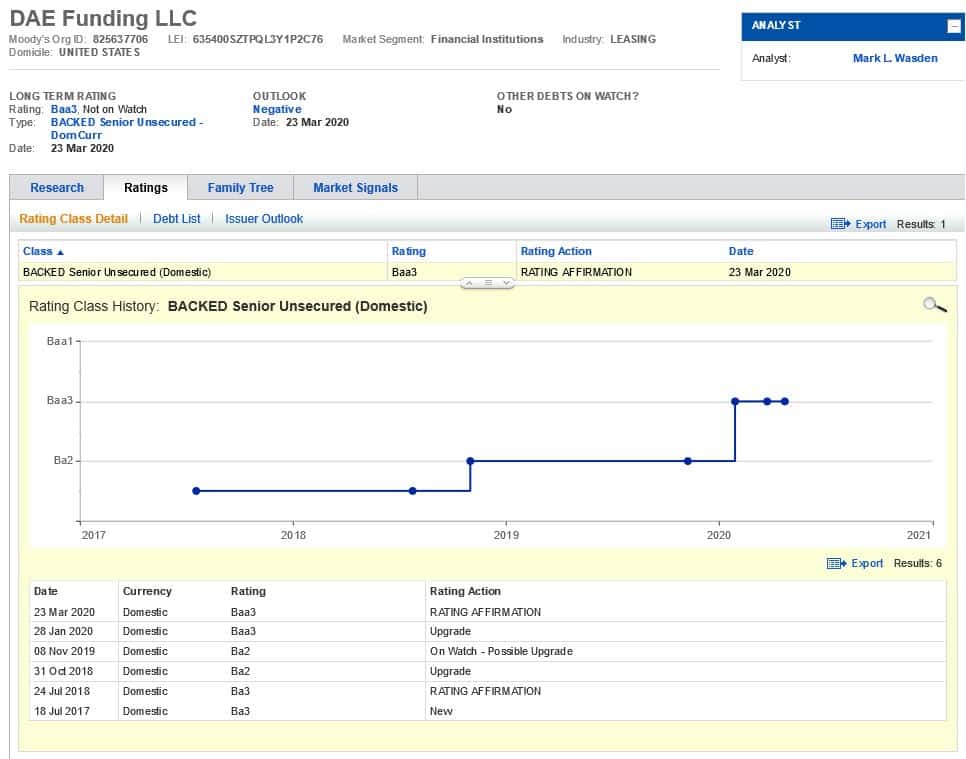This screenshot has height=759, width=966.
Task: Select the March 2020 Baa3 chart point
Action: (x=767, y=401)
